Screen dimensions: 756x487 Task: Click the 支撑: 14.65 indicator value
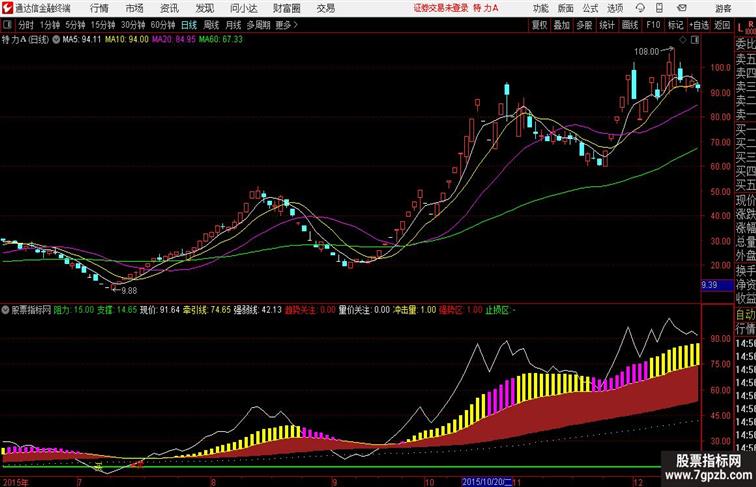(x=117, y=310)
